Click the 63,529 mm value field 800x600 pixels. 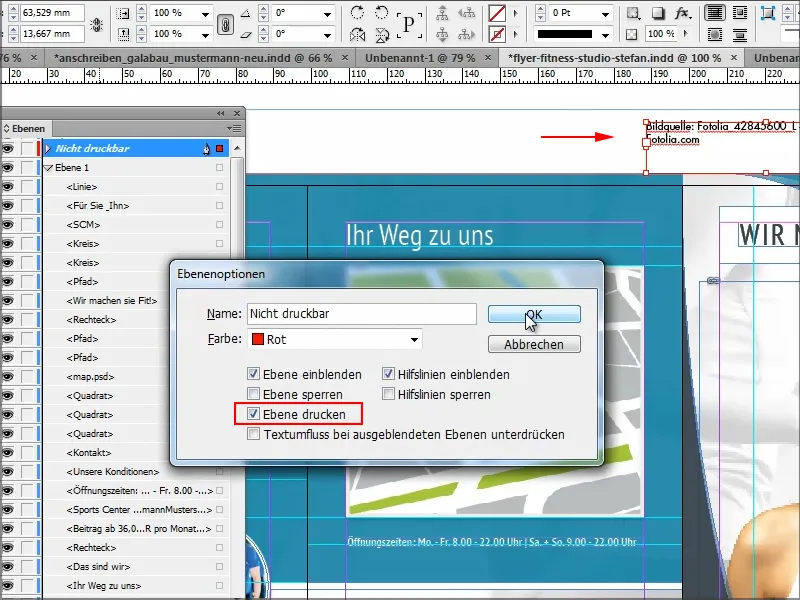point(52,13)
